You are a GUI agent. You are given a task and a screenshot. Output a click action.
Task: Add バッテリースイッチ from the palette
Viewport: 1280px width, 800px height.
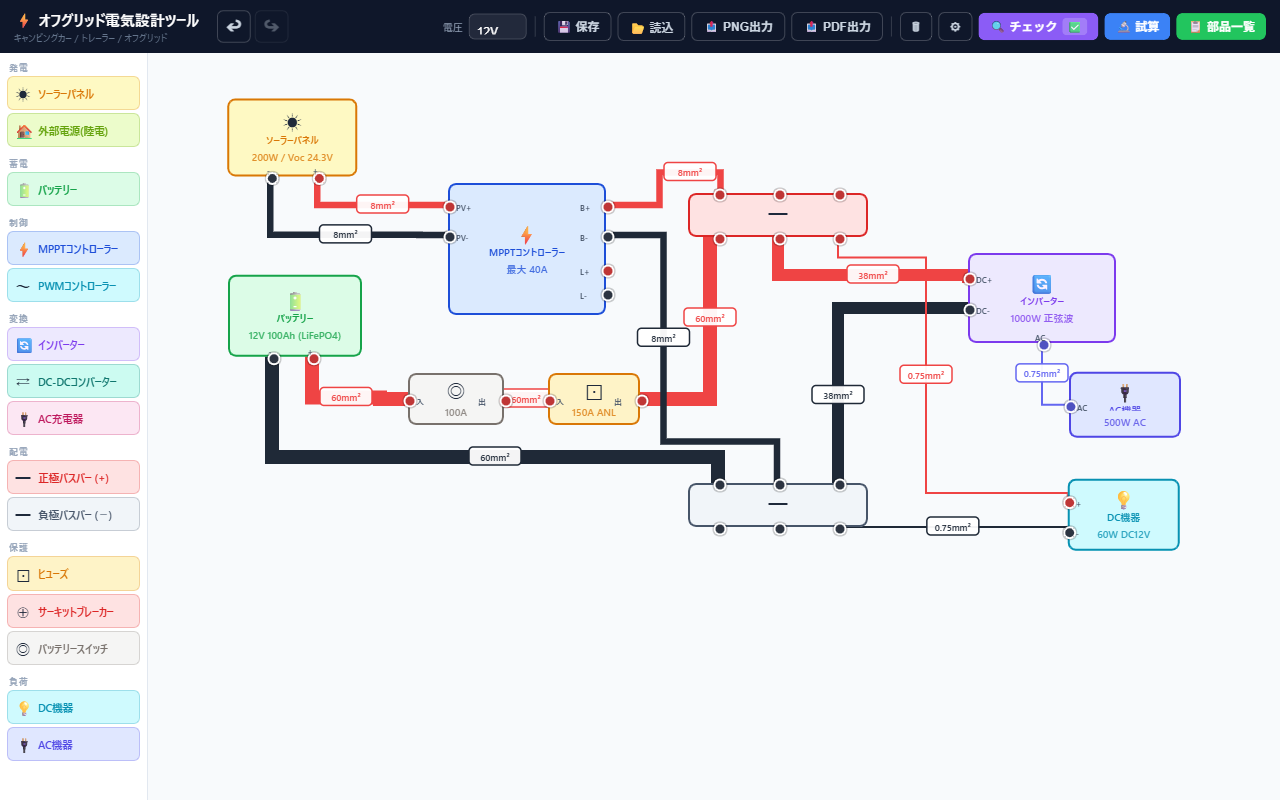73,648
